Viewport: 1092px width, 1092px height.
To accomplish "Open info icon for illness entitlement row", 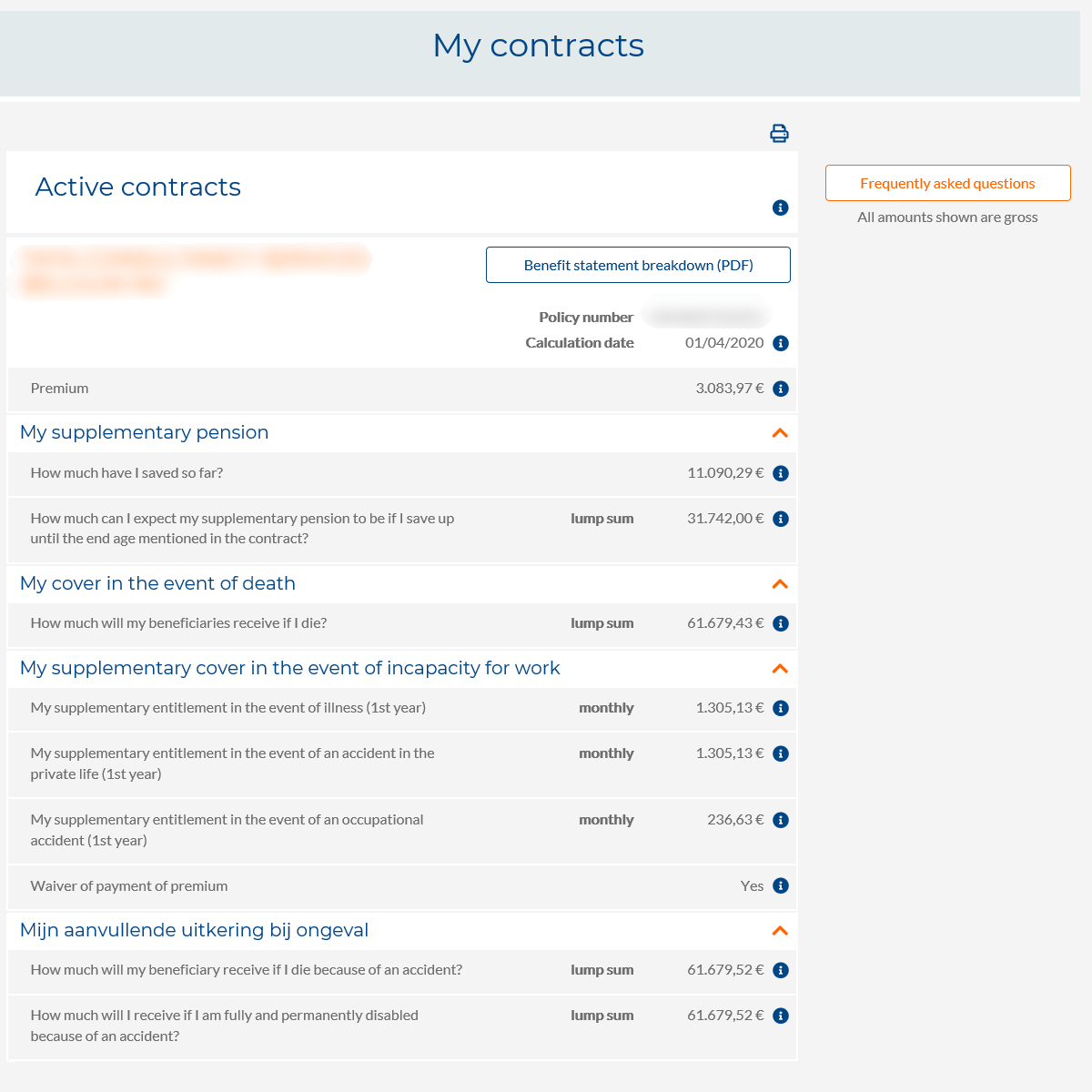I will (780, 708).
